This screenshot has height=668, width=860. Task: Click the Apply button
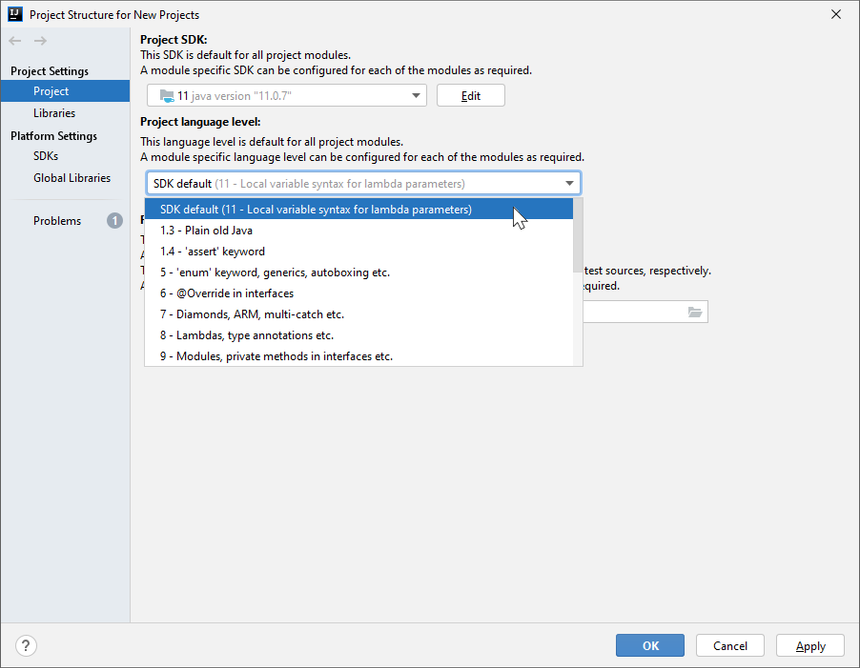810,646
